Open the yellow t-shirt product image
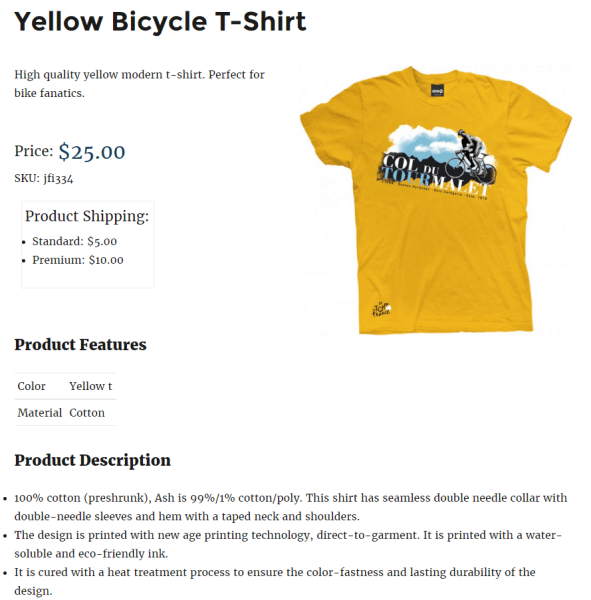Viewport: 591px width, 600px height. coord(436,200)
